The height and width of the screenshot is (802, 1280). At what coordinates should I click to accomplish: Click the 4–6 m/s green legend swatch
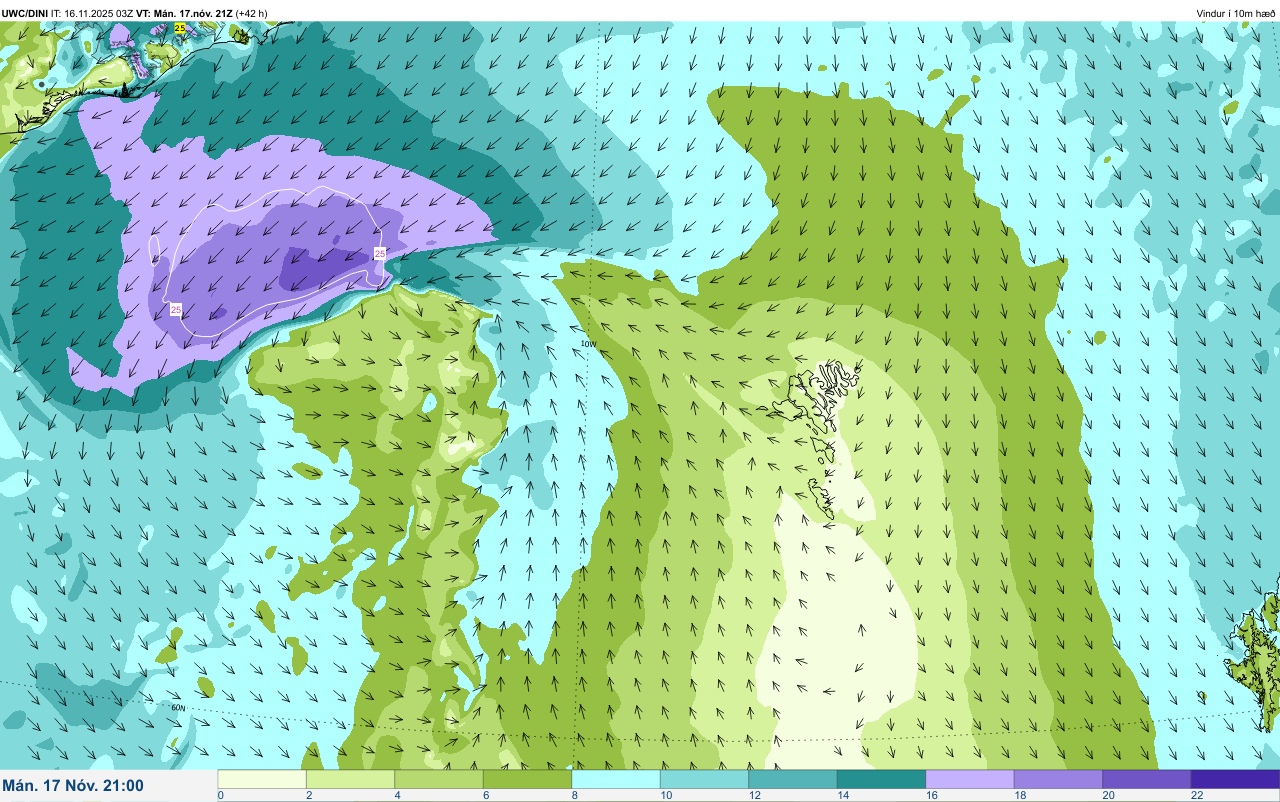[x=439, y=779]
